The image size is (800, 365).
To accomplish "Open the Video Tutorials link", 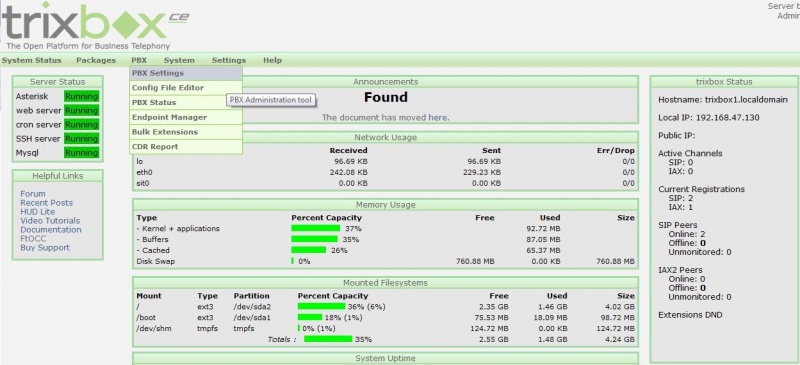I will [x=50, y=221].
